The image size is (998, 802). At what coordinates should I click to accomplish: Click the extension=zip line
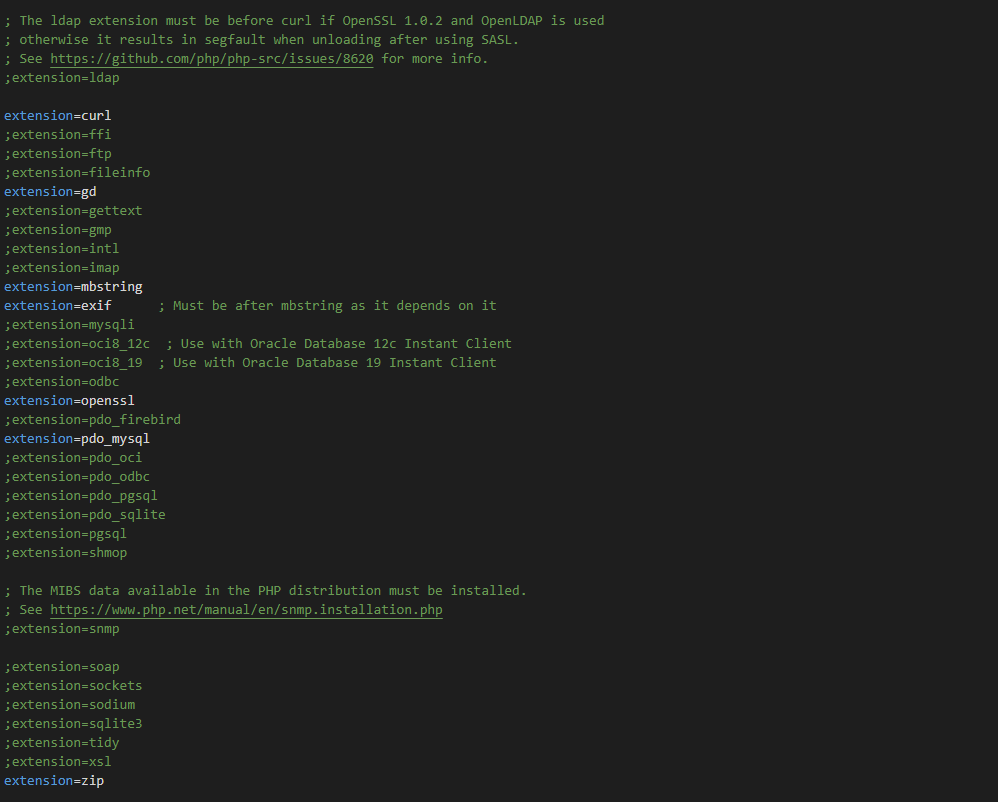54,781
